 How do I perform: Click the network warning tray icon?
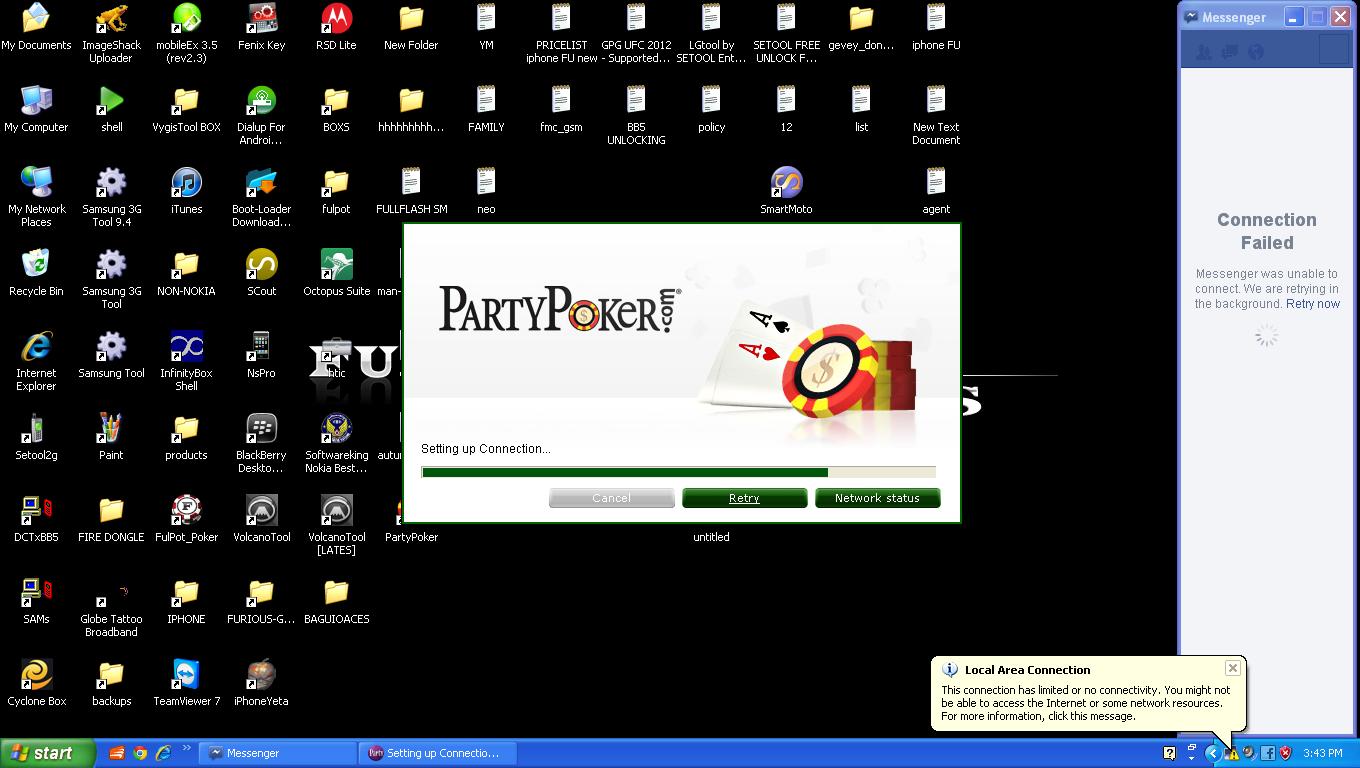[x=1231, y=753]
